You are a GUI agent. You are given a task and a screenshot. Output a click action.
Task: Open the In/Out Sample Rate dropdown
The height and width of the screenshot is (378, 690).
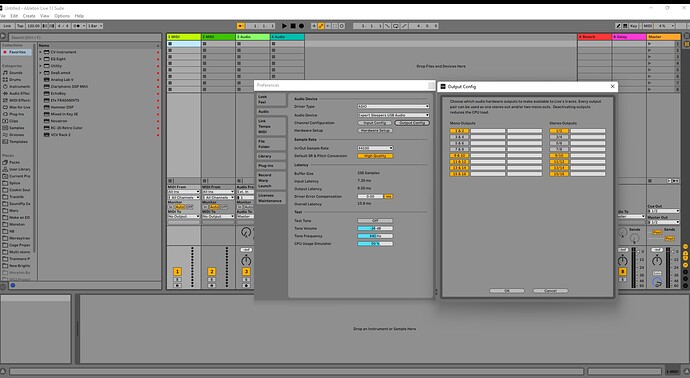click(375, 148)
